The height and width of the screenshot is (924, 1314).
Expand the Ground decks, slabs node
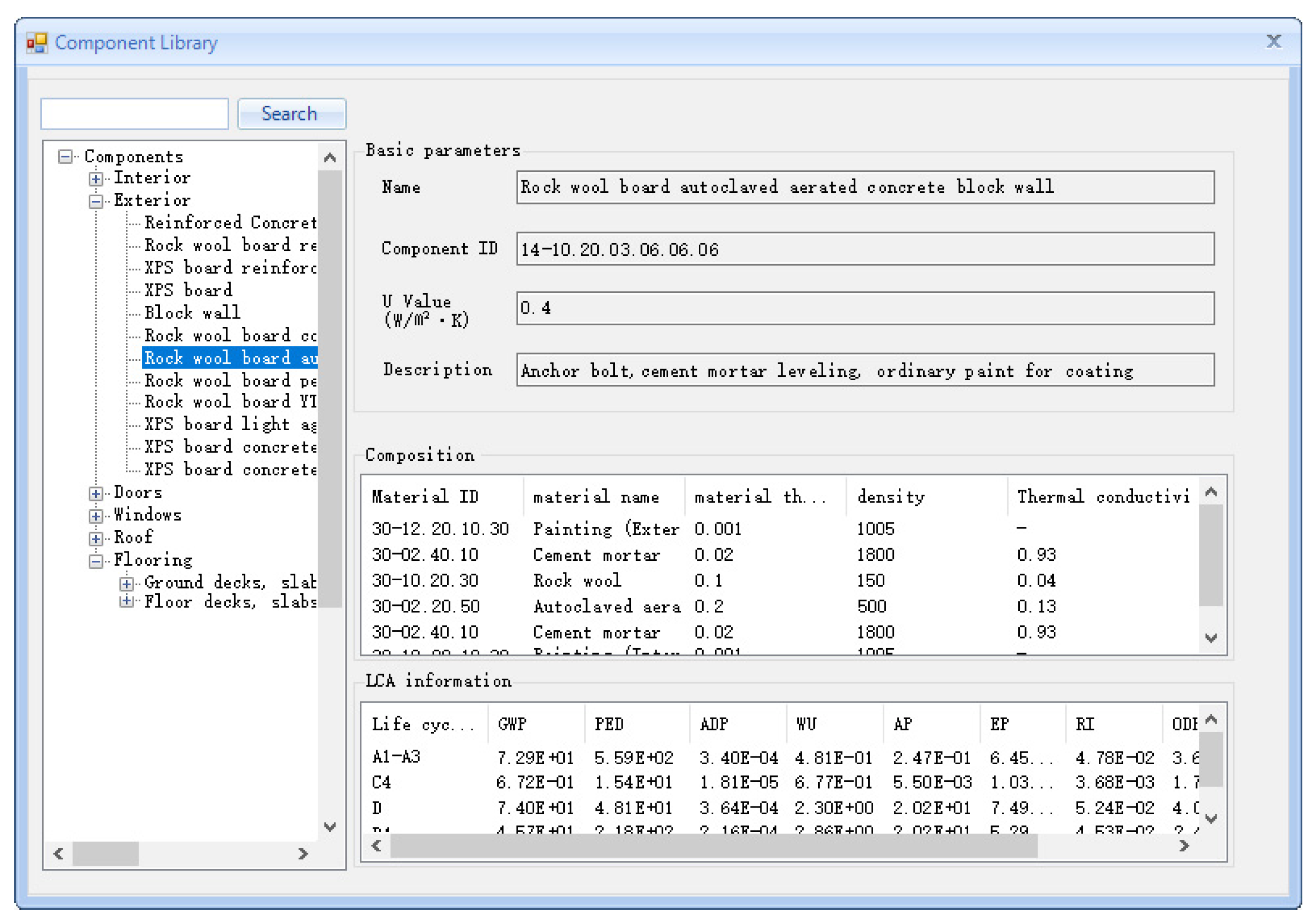(x=126, y=584)
